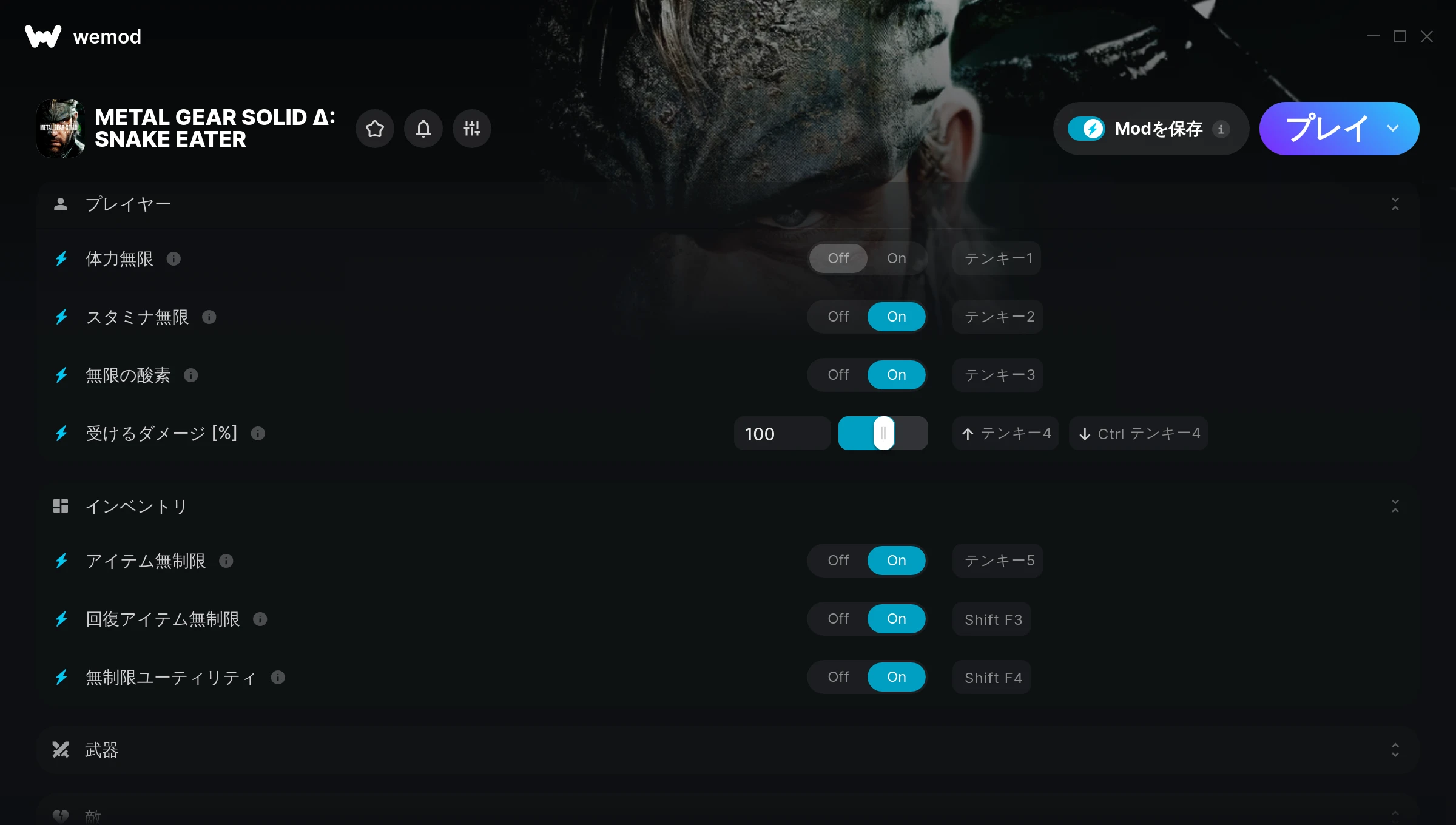
Task: Turn off アイテム無制限 toggle
Action: click(x=838, y=561)
